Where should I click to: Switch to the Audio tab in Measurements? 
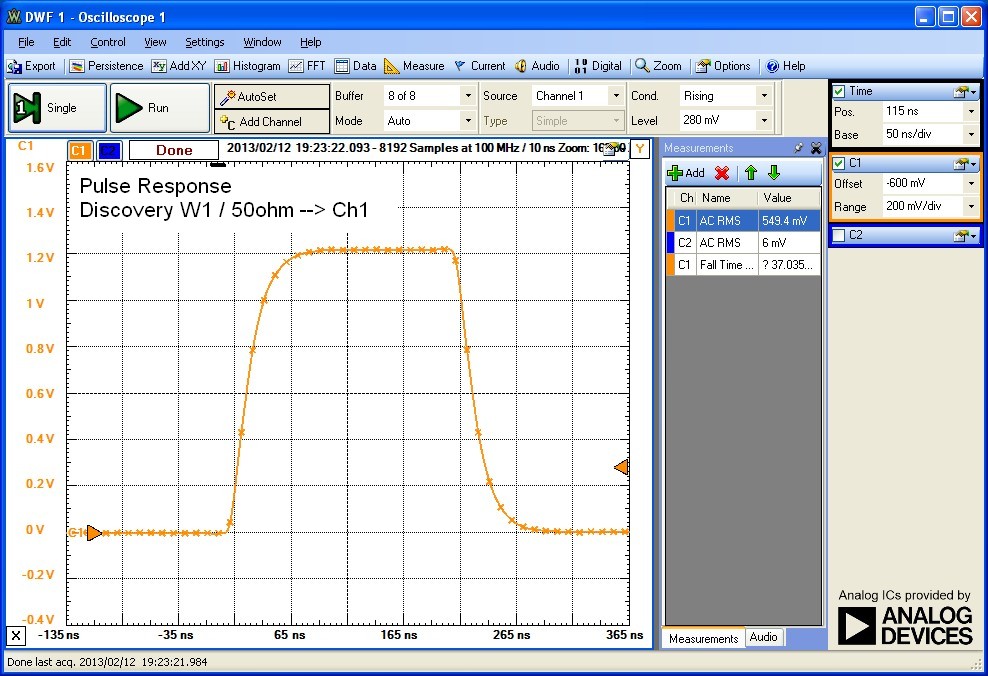764,638
